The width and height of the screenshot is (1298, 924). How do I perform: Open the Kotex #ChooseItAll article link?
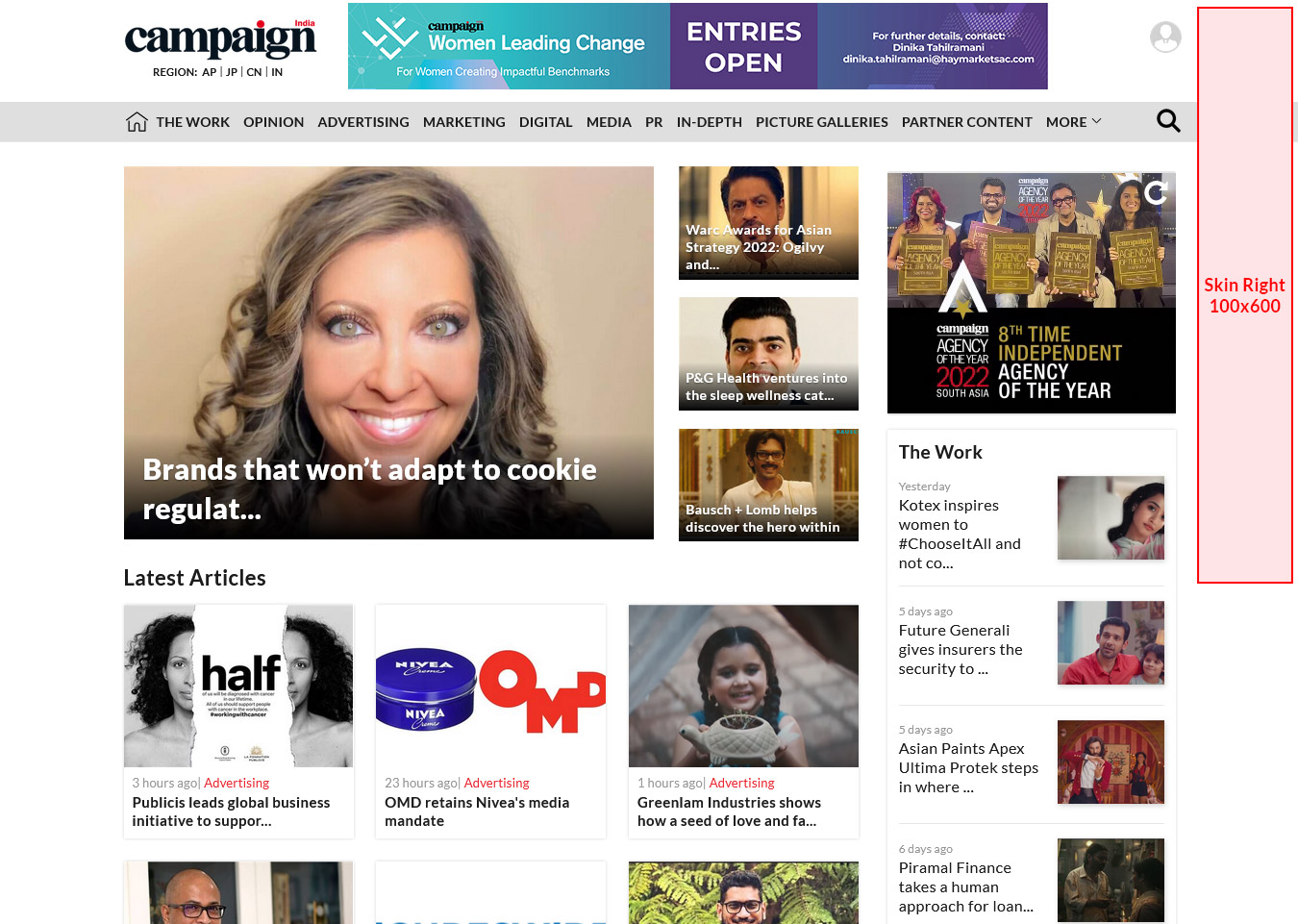click(x=960, y=535)
